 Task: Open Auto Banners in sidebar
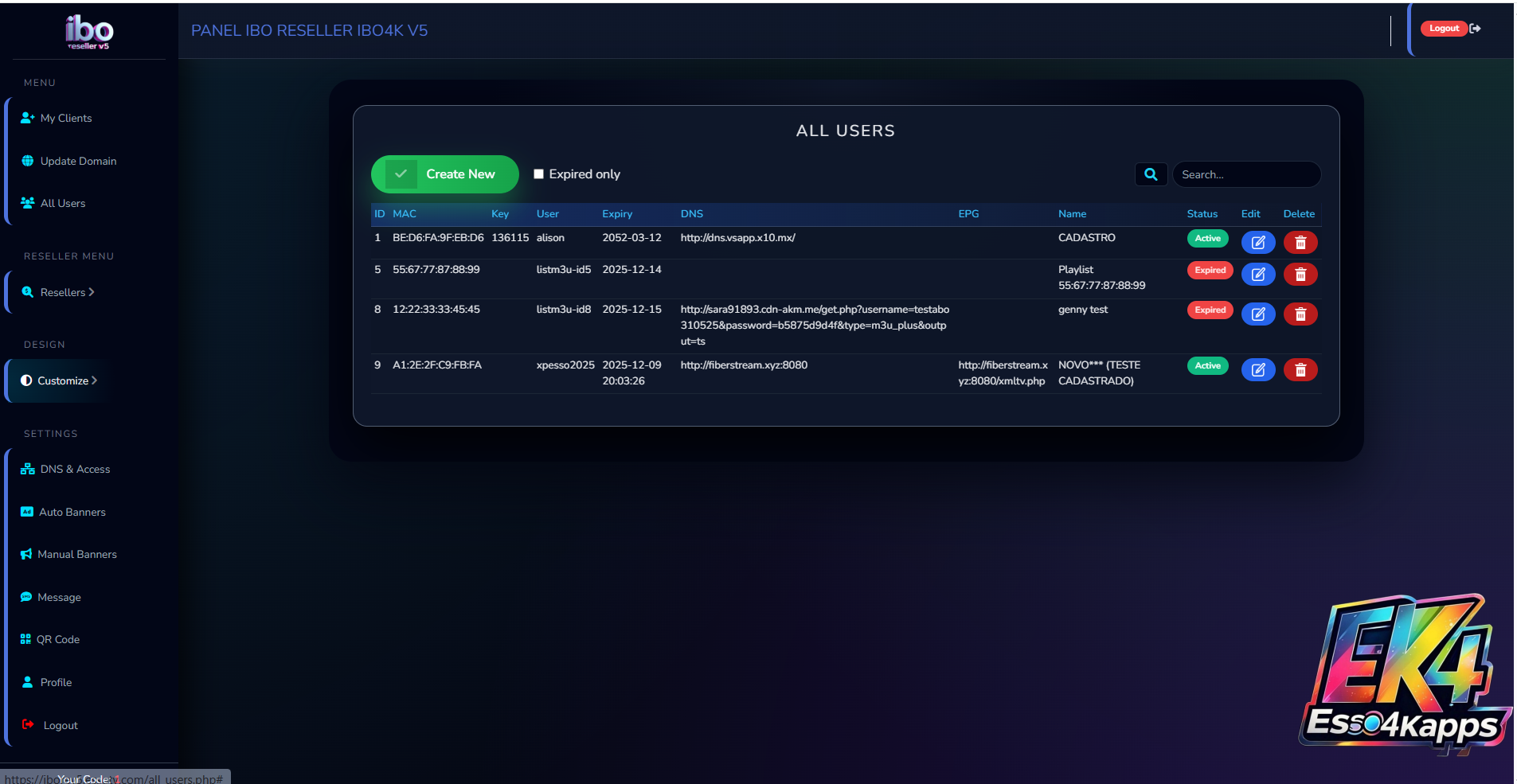tap(72, 512)
